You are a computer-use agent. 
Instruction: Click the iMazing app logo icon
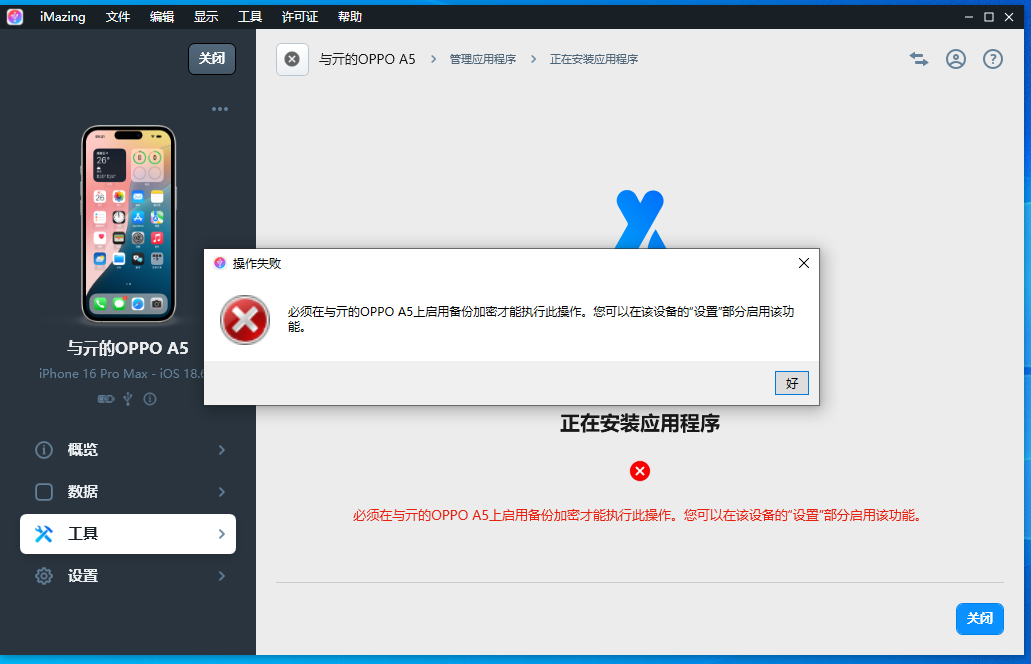(x=14, y=16)
